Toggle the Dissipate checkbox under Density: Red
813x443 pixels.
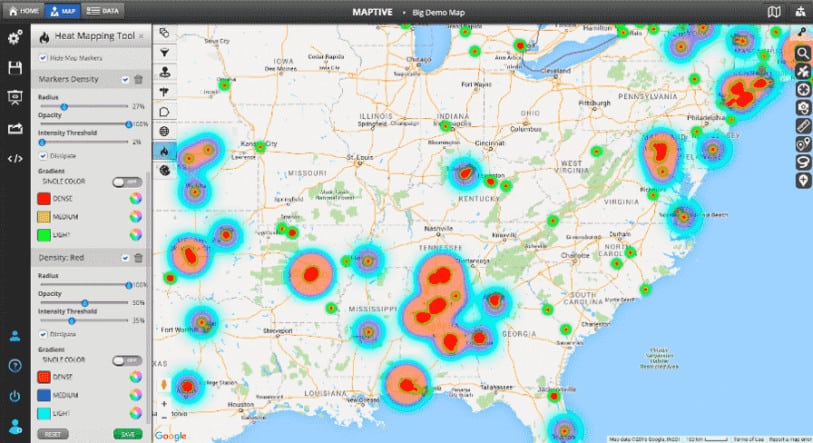pyautogui.click(x=42, y=335)
